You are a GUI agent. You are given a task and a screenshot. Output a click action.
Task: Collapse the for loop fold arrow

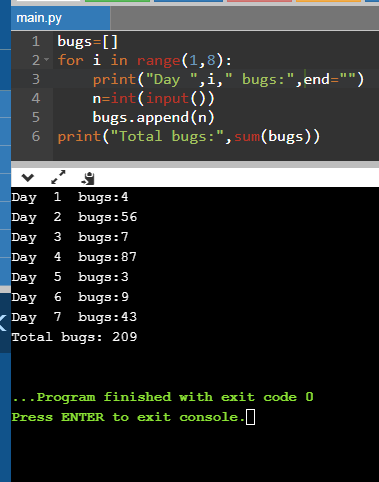tap(47, 60)
